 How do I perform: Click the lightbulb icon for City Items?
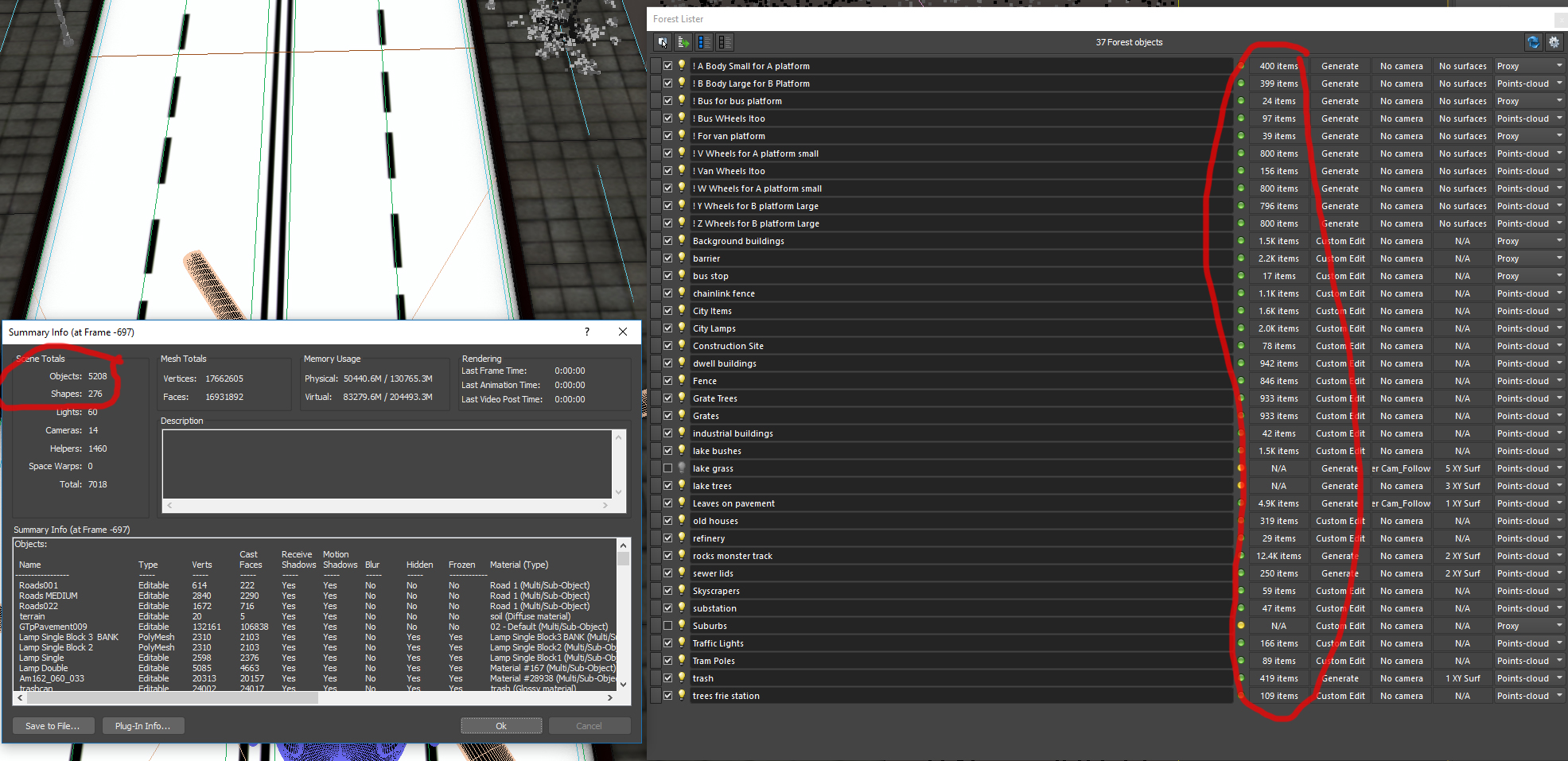pos(682,310)
